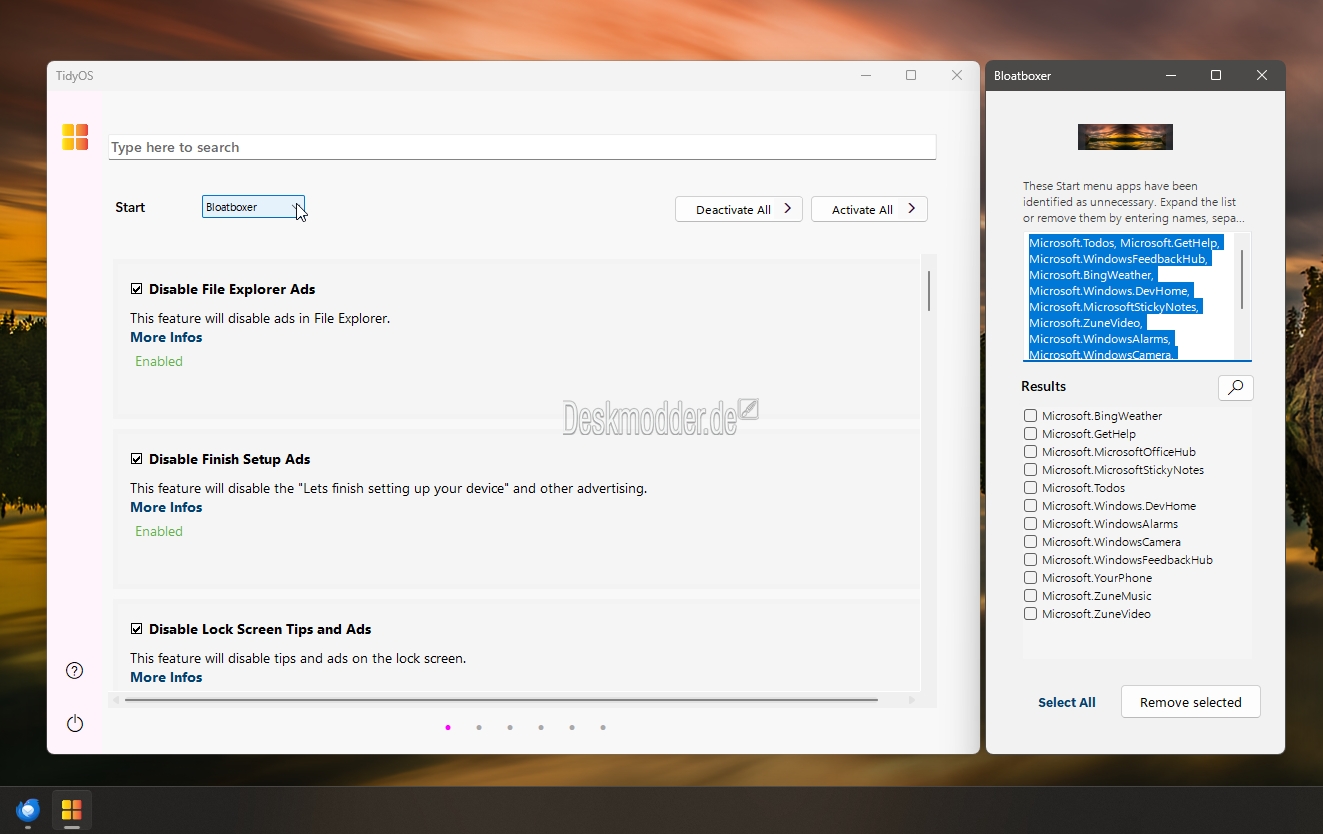Open More Infos under Disable Finish Setup Ads
Screen dimensions: 1323x834
pos(166,507)
